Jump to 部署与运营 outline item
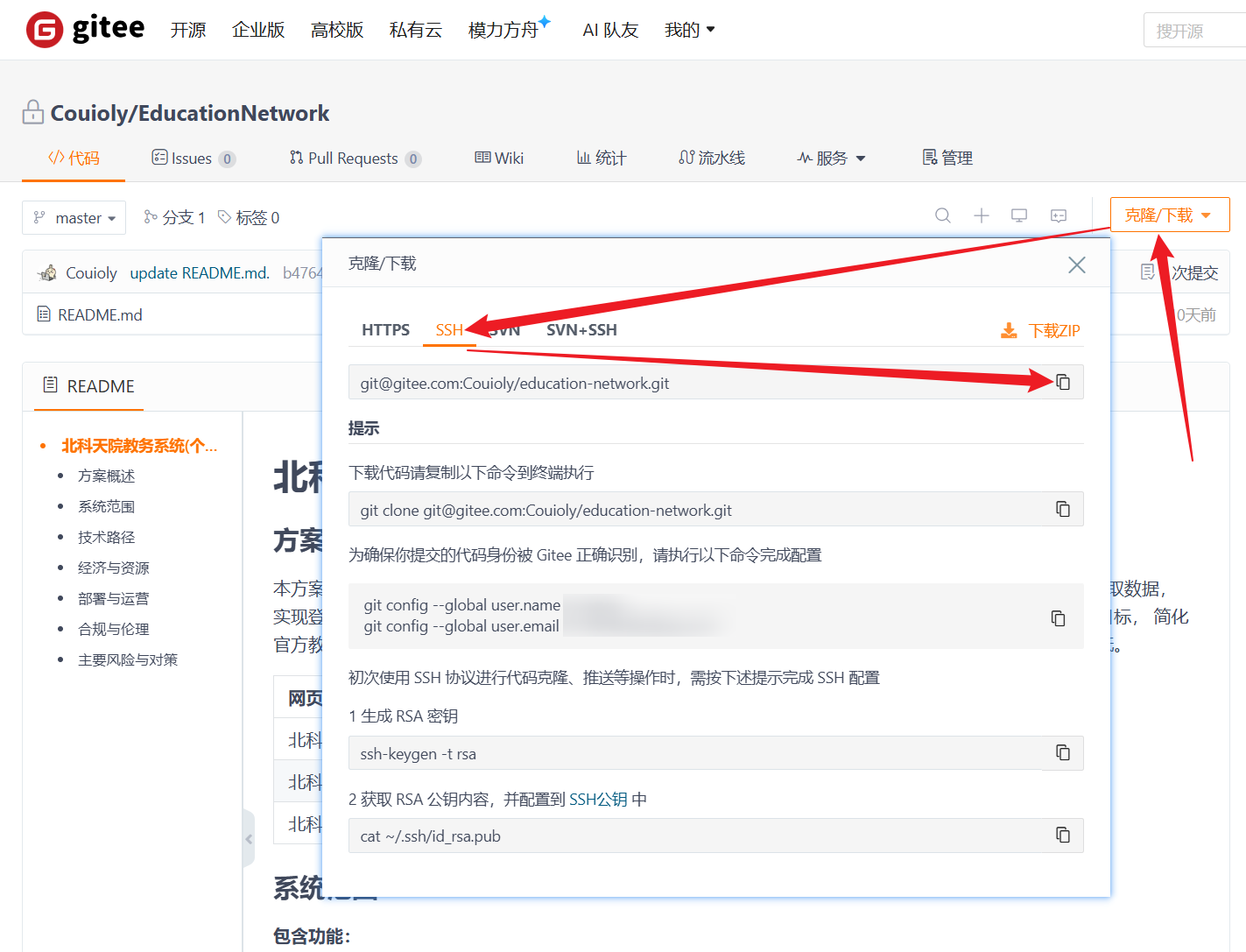 [x=114, y=598]
